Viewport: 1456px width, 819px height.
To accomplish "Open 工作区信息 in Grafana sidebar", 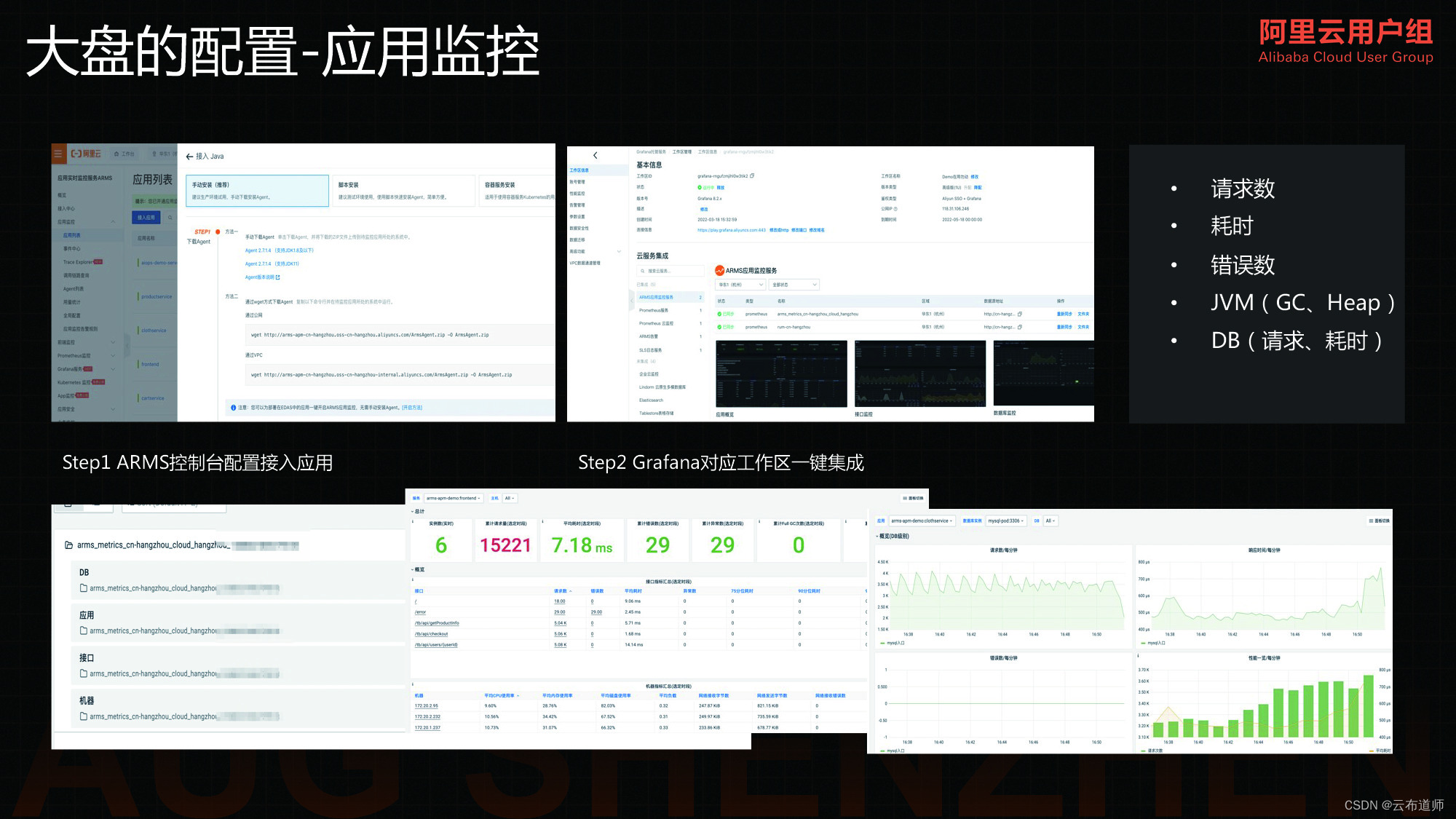I will [x=579, y=170].
